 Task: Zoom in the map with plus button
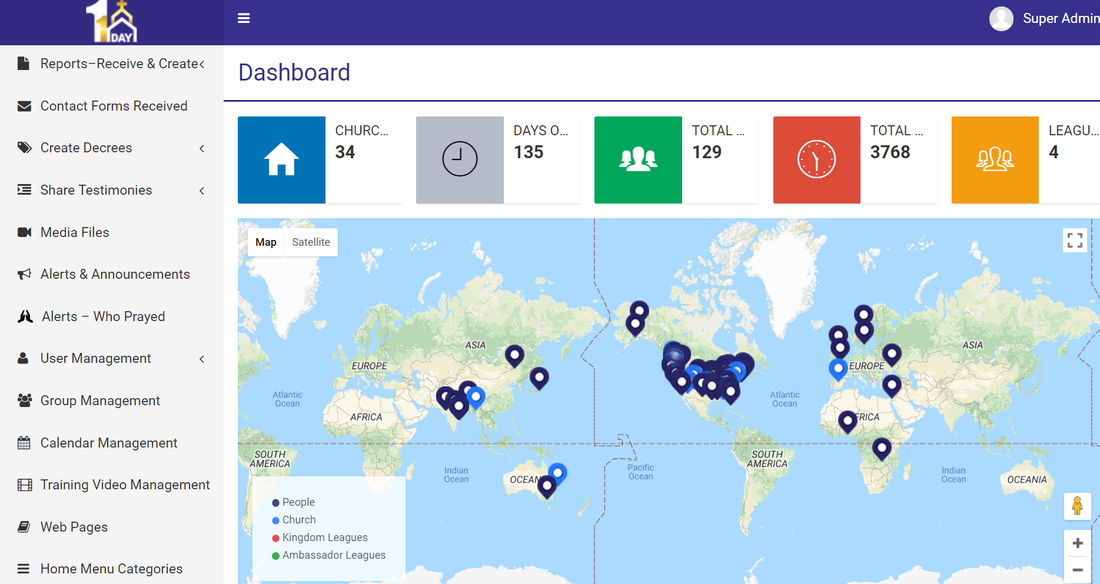(x=1077, y=543)
